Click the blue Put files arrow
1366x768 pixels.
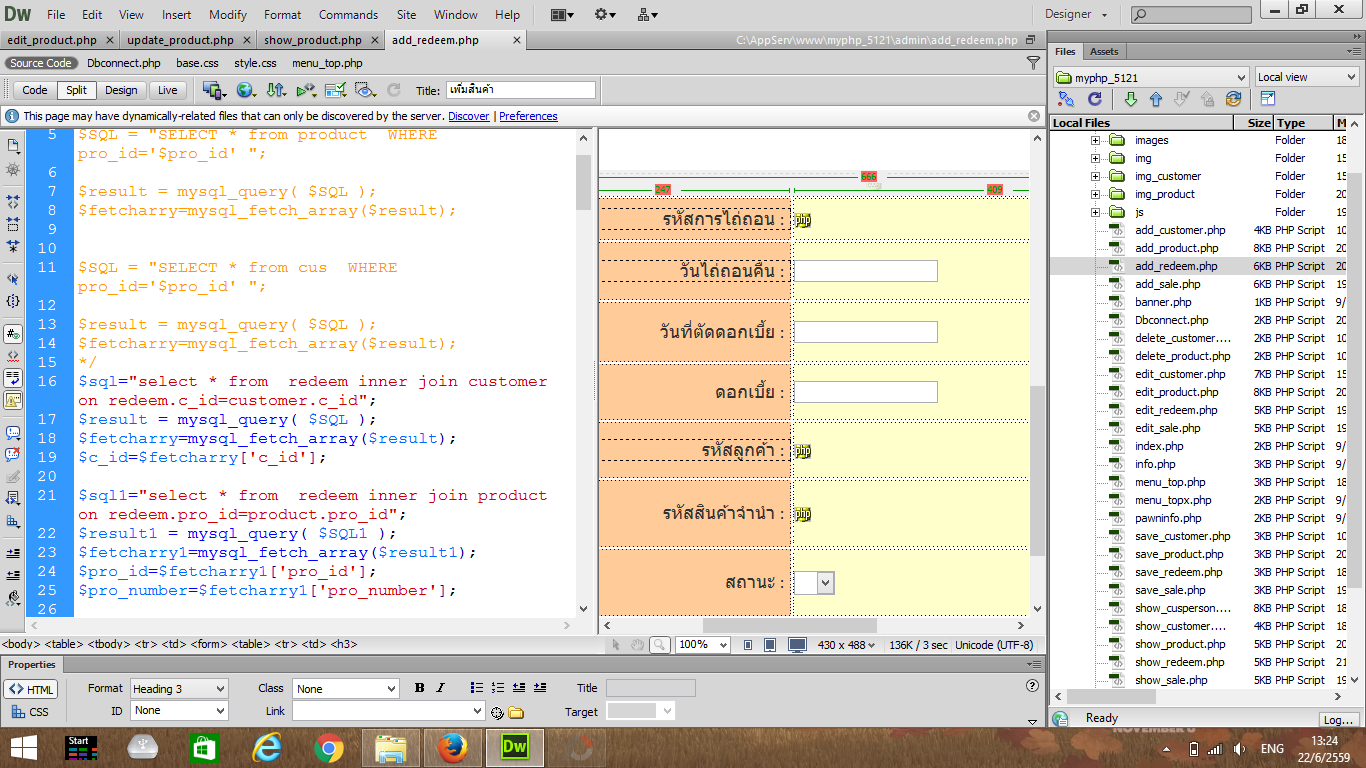click(x=1156, y=99)
